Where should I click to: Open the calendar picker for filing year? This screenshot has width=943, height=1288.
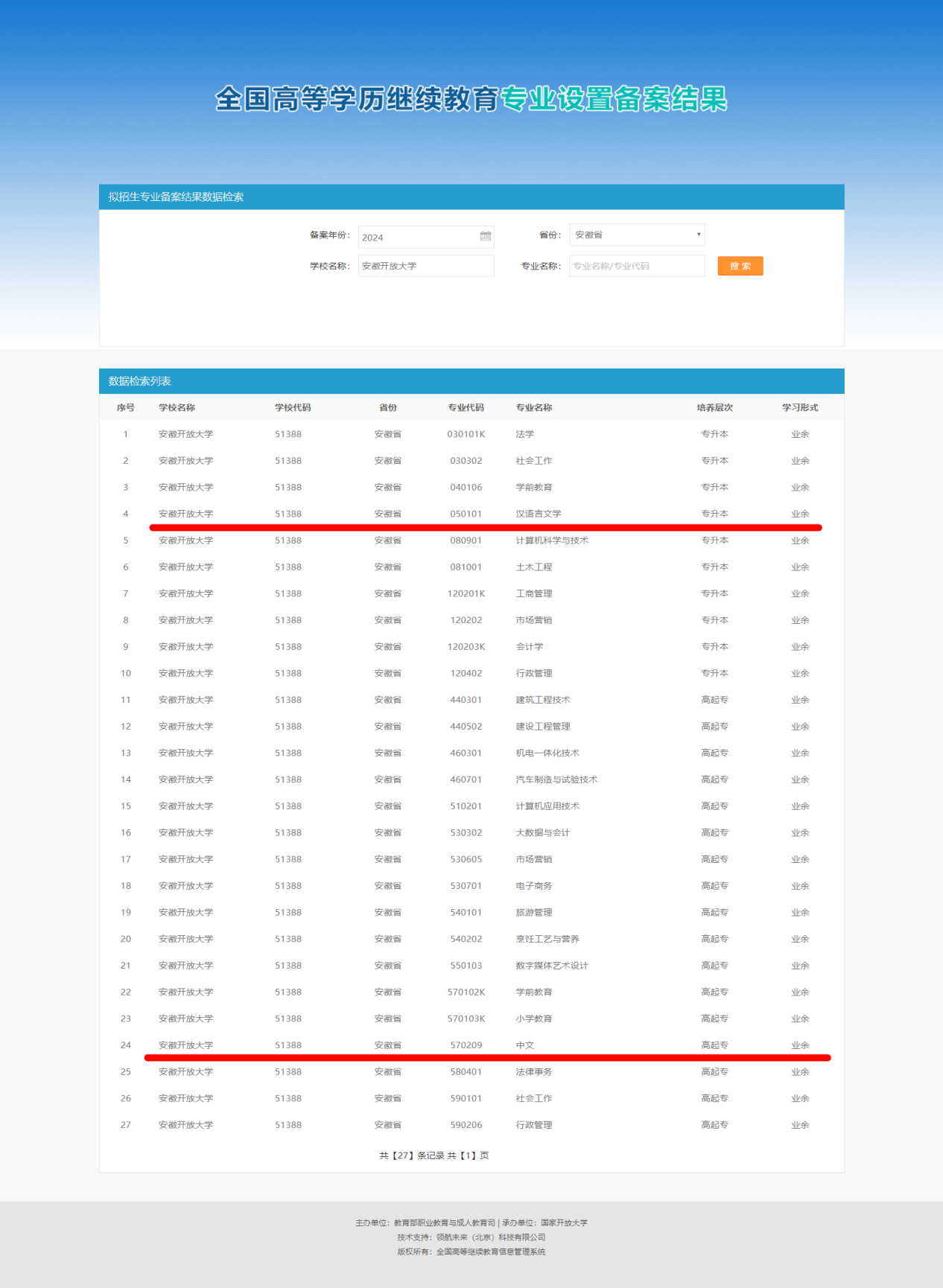[x=485, y=237]
